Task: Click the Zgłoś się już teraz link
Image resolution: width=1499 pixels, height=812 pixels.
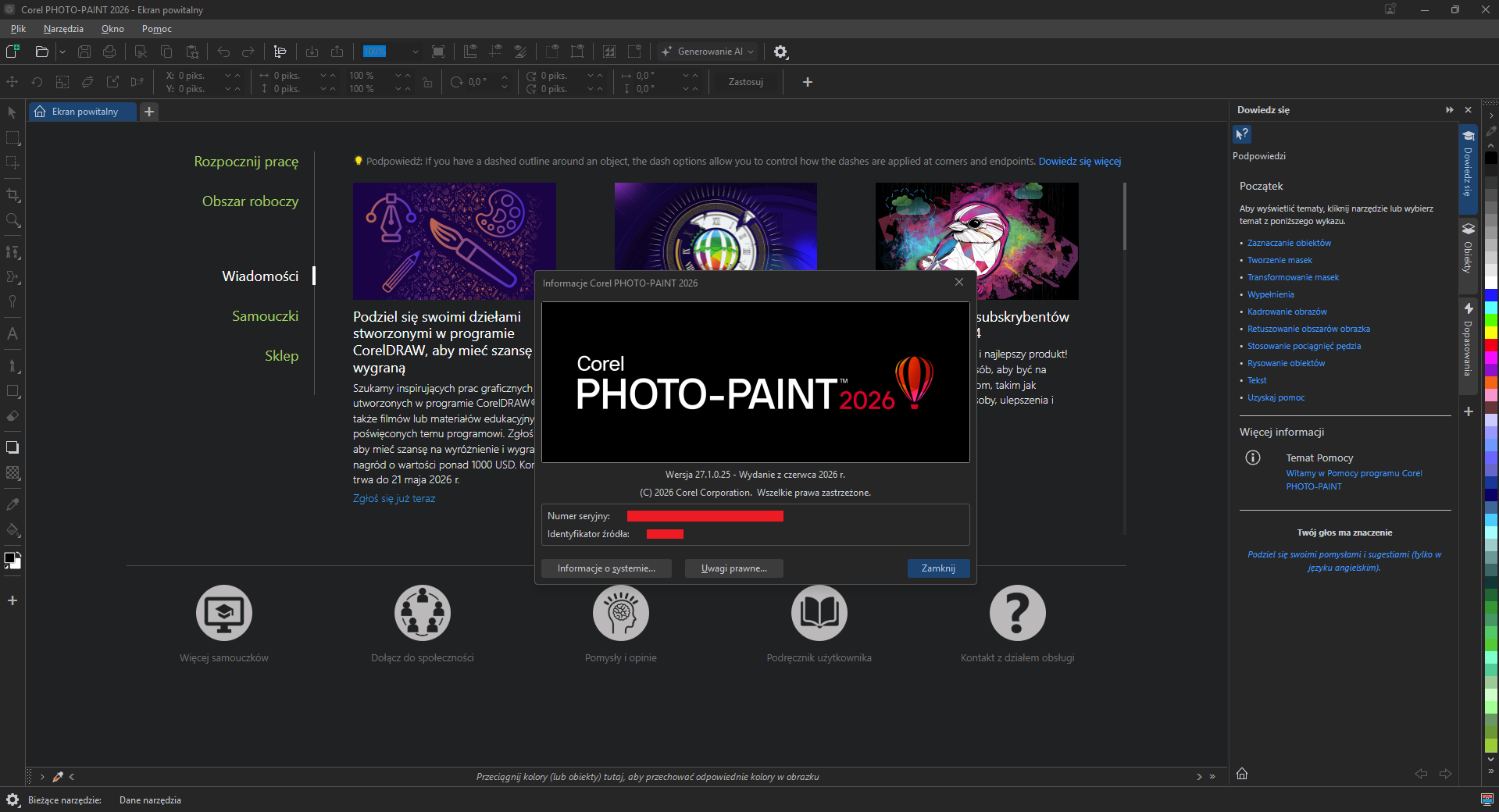Action: (x=394, y=499)
